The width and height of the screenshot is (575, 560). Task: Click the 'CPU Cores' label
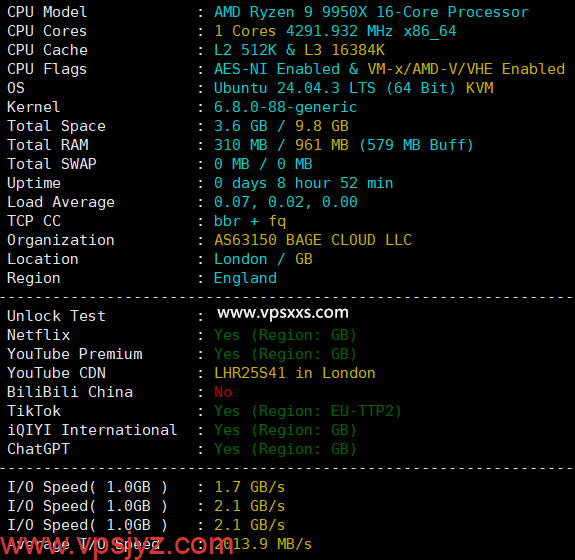point(47,31)
